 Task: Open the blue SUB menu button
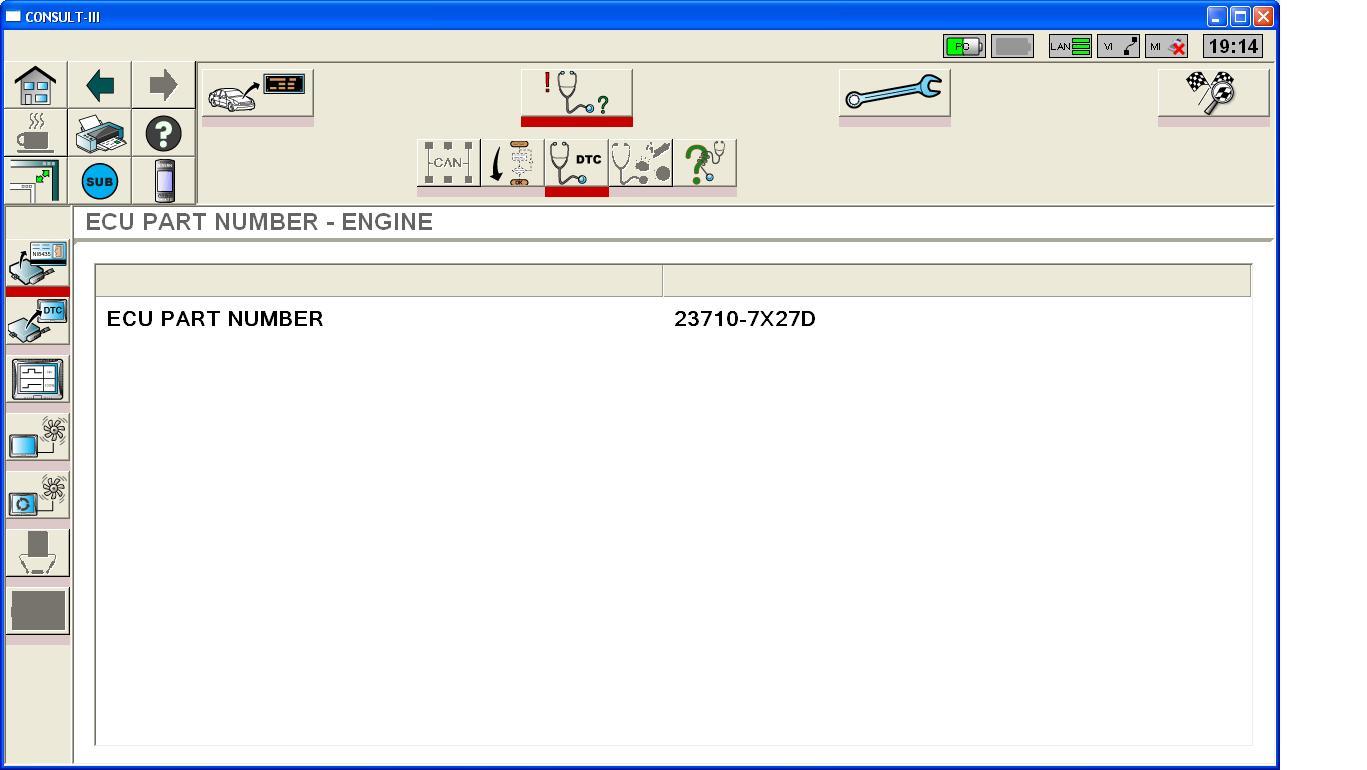[x=100, y=181]
